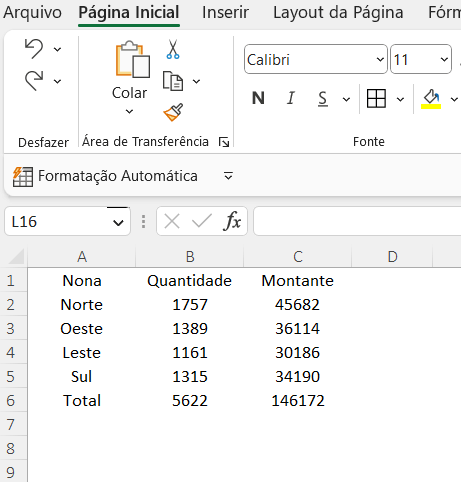Viewport: 461px width, 482px height.
Task: Select cell C6 containing 146172
Action: click(x=298, y=400)
